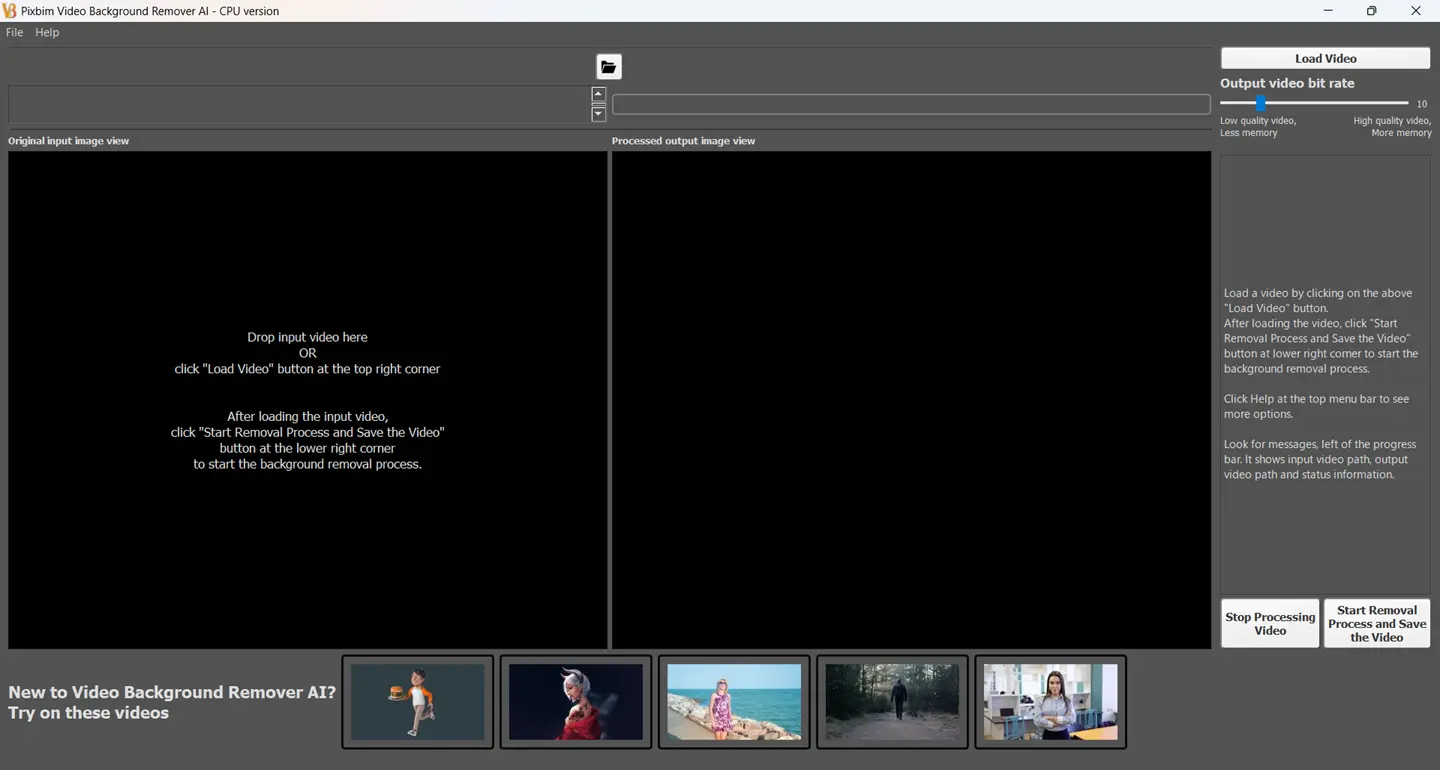
Task: Click 'Output video bit rate' label
Action: click(x=1287, y=83)
